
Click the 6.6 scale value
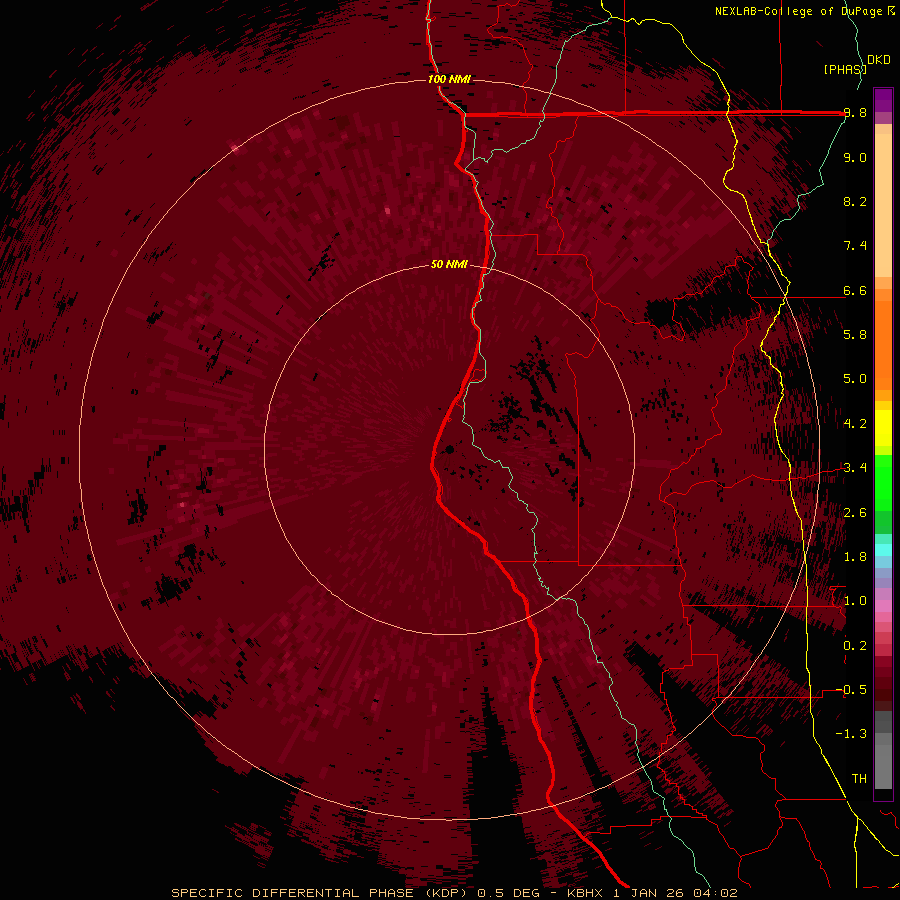click(855, 290)
